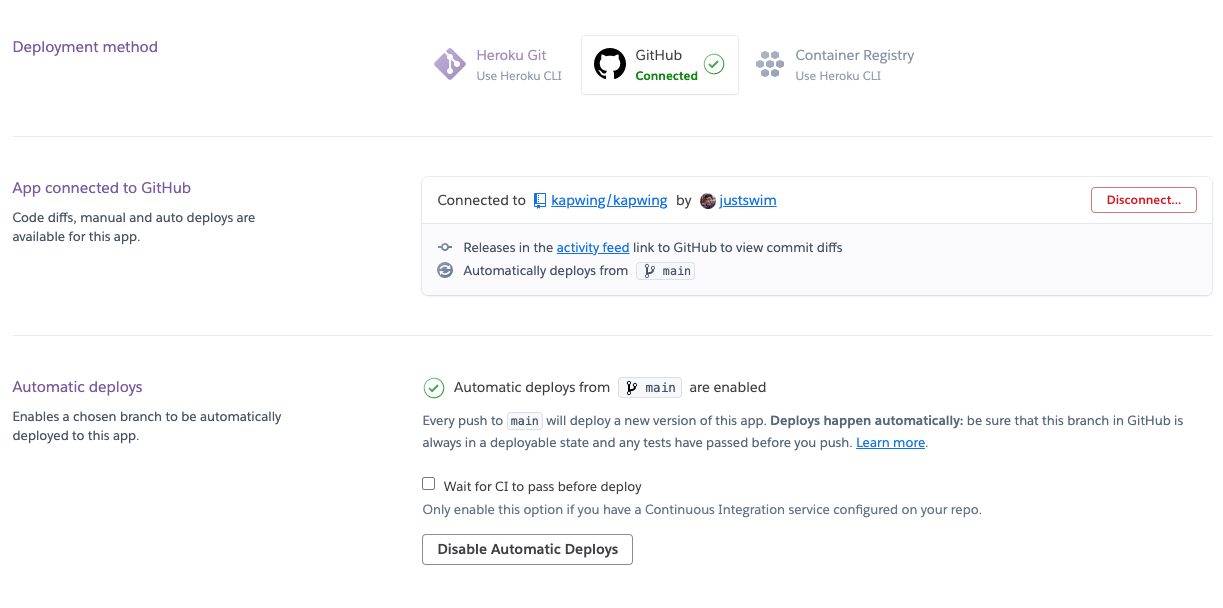
Task: Click the auto-deploy sync icon
Action: click(445, 271)
